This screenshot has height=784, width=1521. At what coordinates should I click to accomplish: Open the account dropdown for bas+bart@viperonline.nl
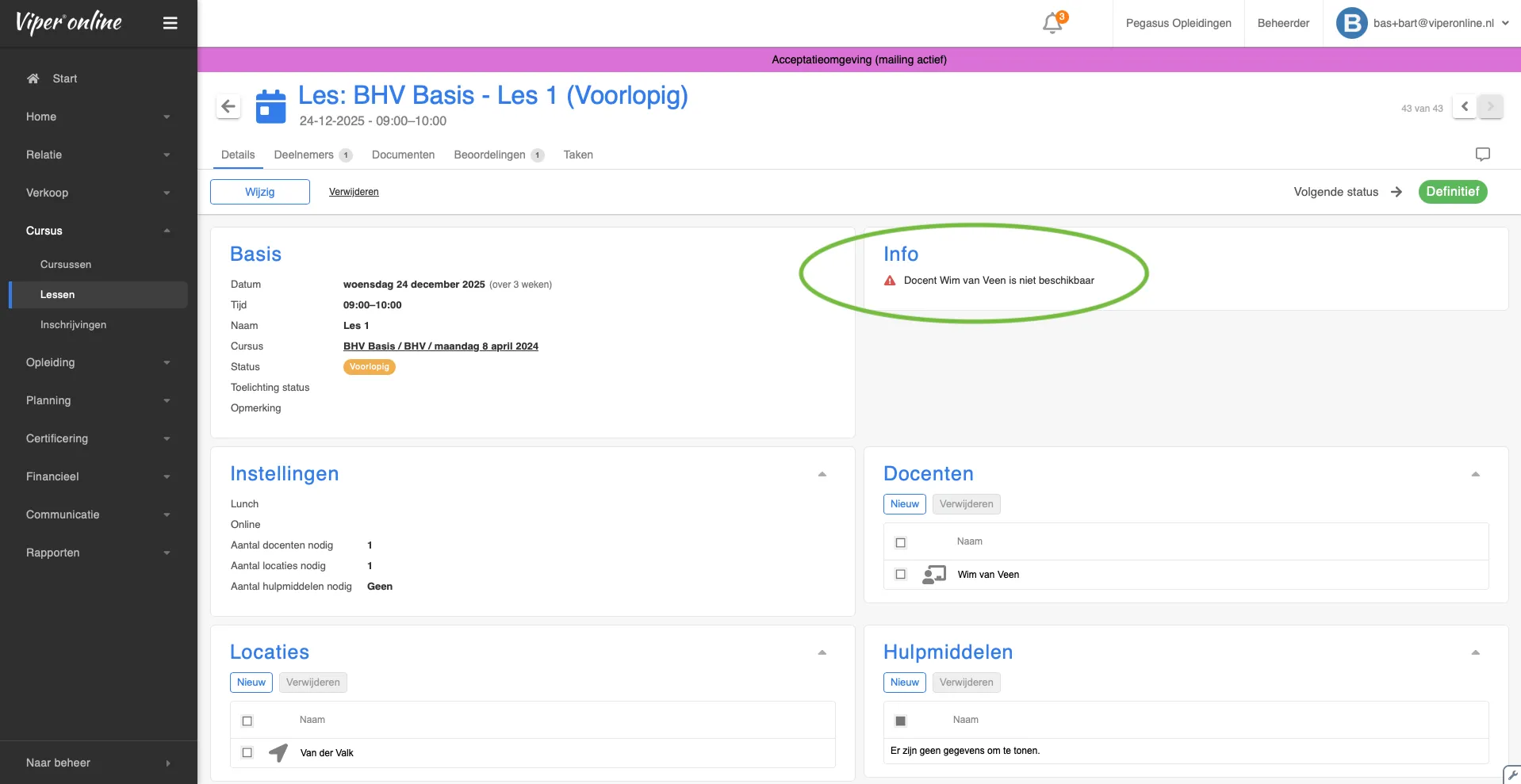tap(1505, 23)
